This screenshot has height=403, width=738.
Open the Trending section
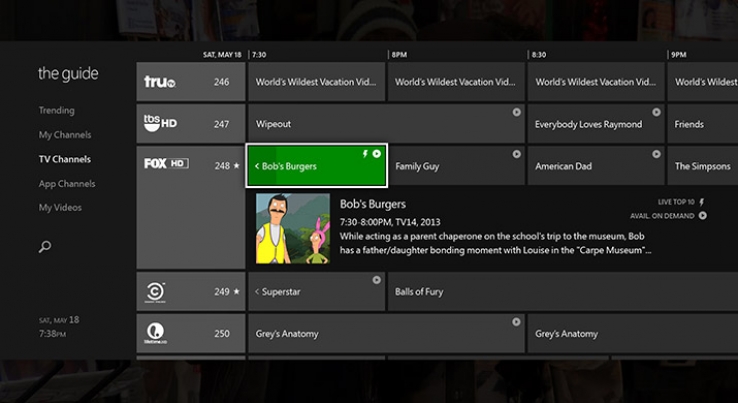(x=56, y=111)
